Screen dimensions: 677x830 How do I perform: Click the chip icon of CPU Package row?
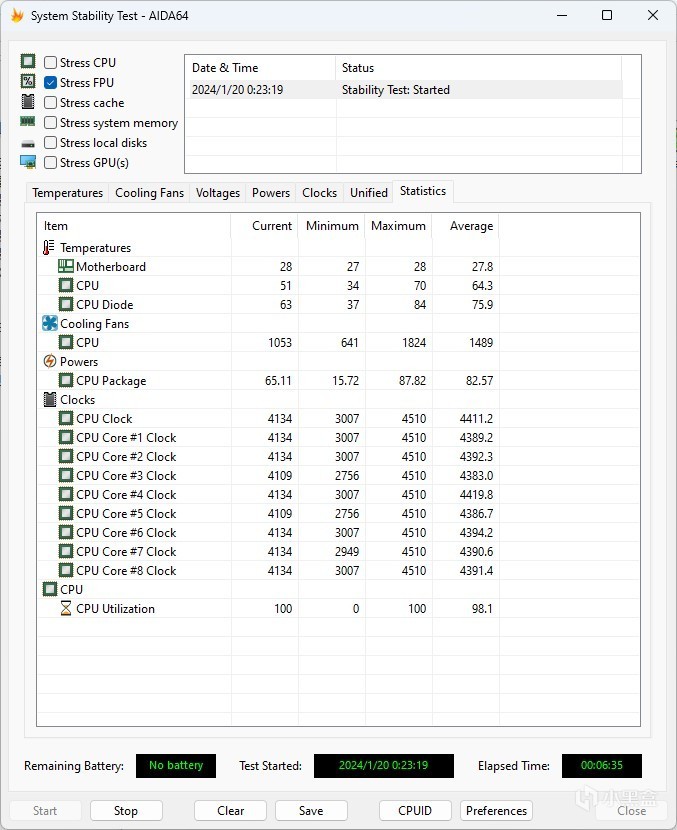pos(66,381)
